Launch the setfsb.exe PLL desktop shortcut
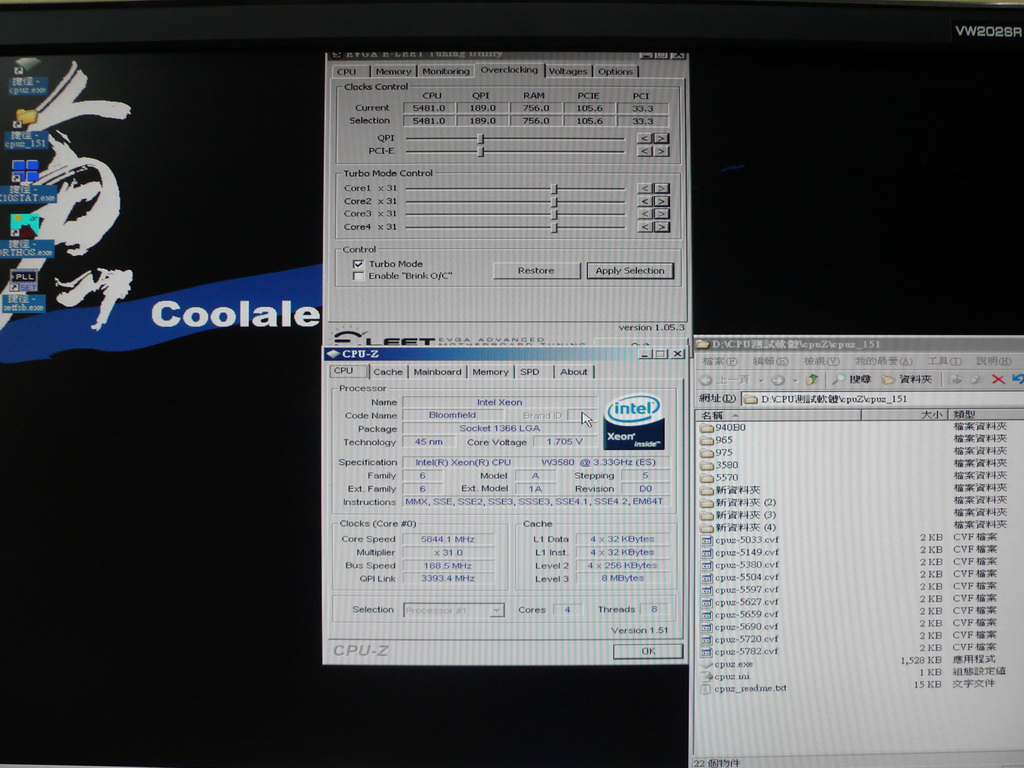 pyautogui.click(x=24, y=291)
